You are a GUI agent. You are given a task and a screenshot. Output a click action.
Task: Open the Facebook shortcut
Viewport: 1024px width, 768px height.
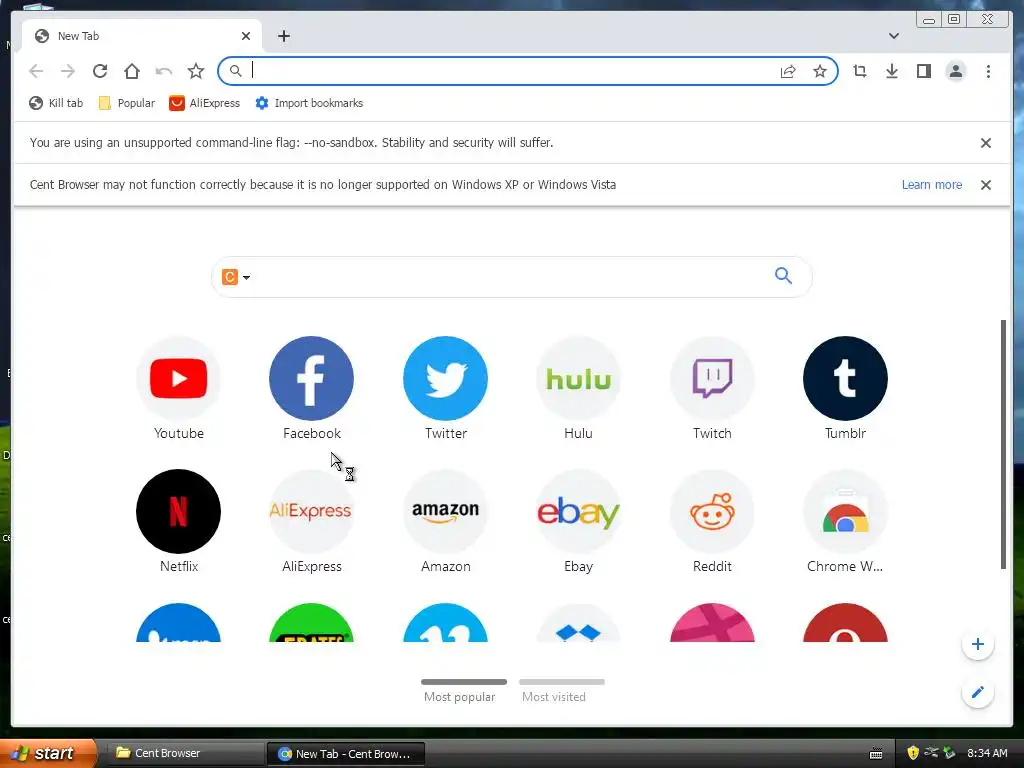312,389
